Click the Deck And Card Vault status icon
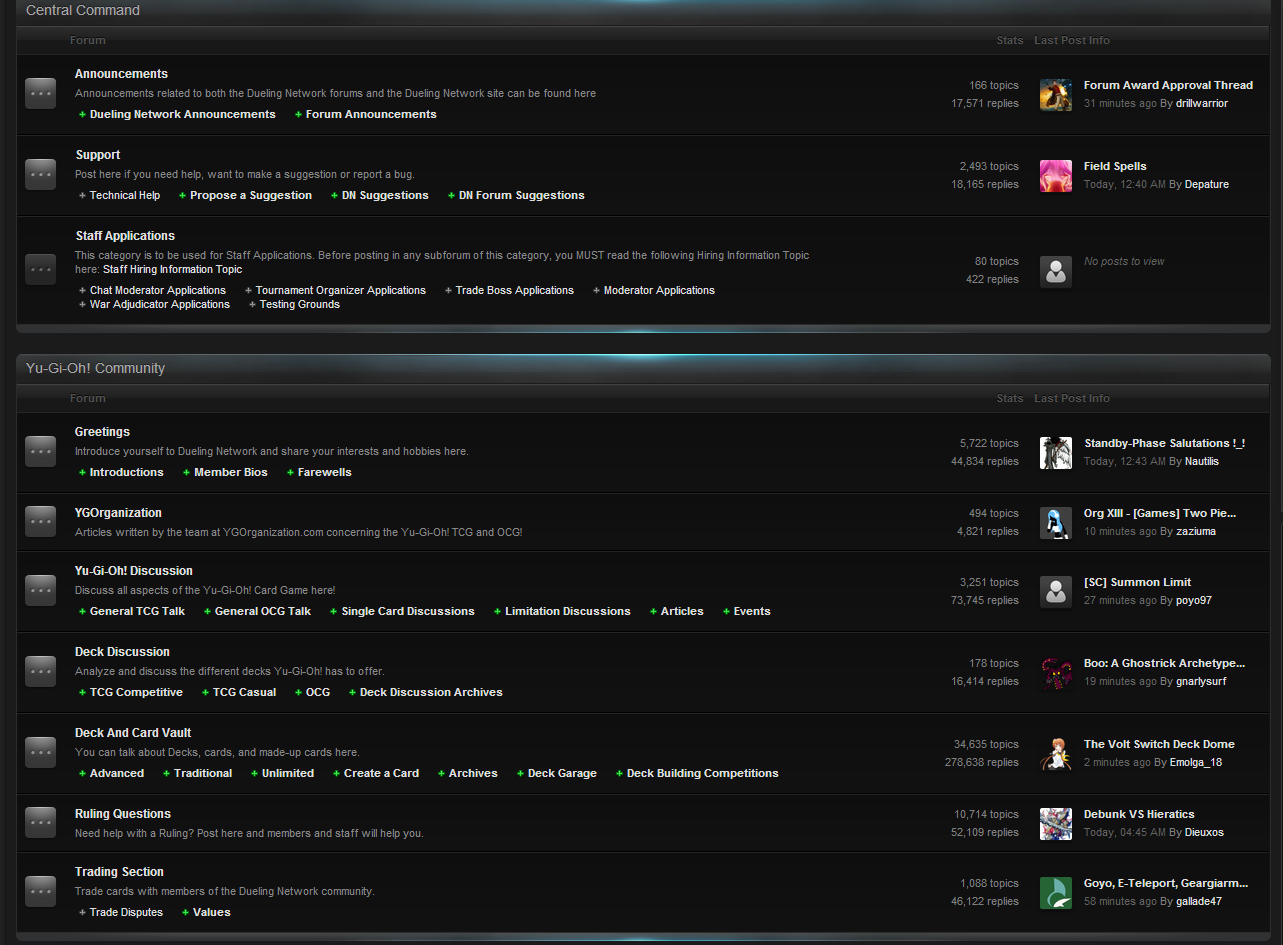1283x945 pixels. tap(41, 752)
